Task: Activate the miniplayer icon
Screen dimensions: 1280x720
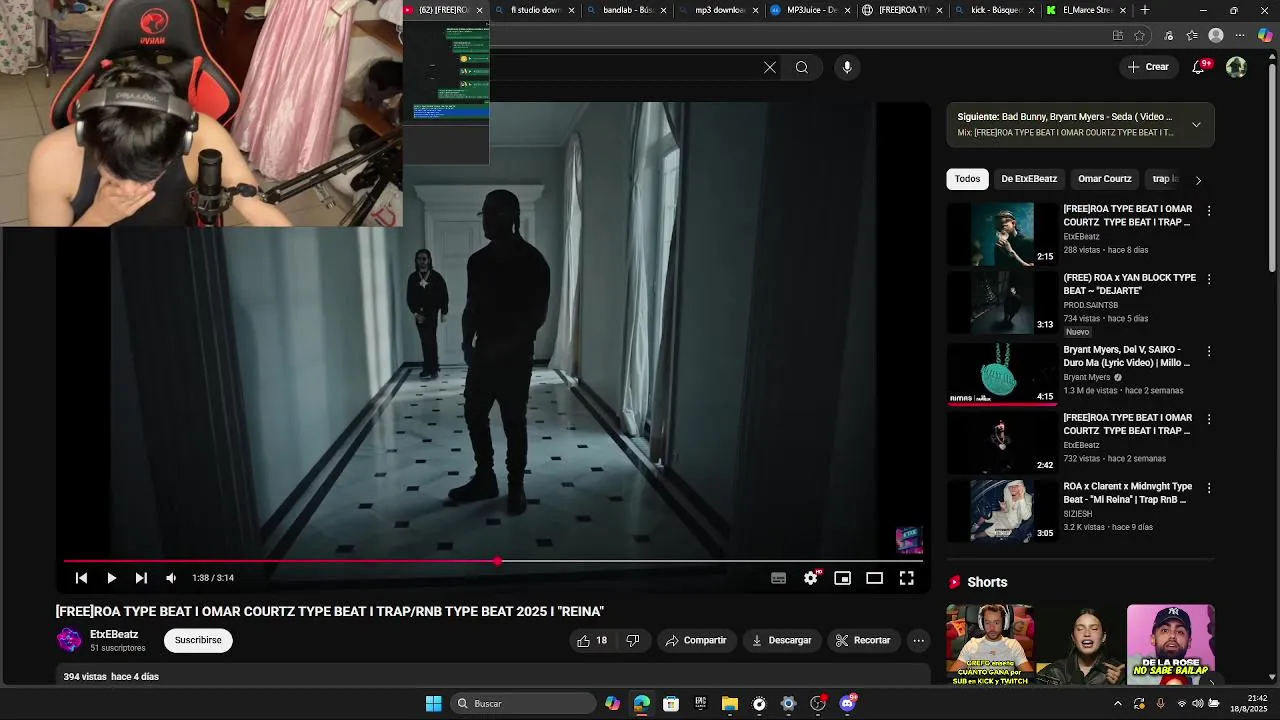Action: point(843,578)
